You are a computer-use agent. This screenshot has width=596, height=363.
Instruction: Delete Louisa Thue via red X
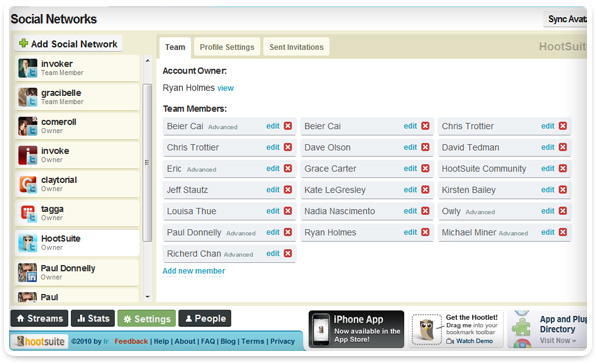tap(288, 211)
